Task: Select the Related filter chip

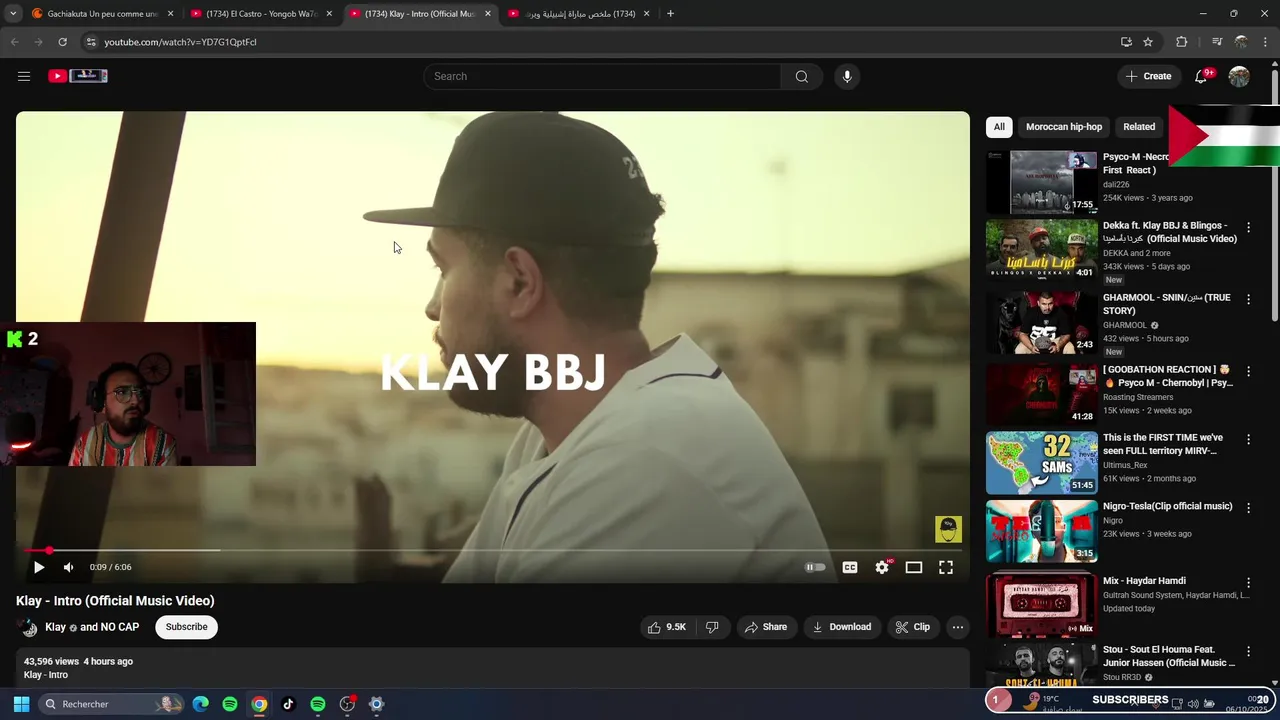Action: (1139, 127)
